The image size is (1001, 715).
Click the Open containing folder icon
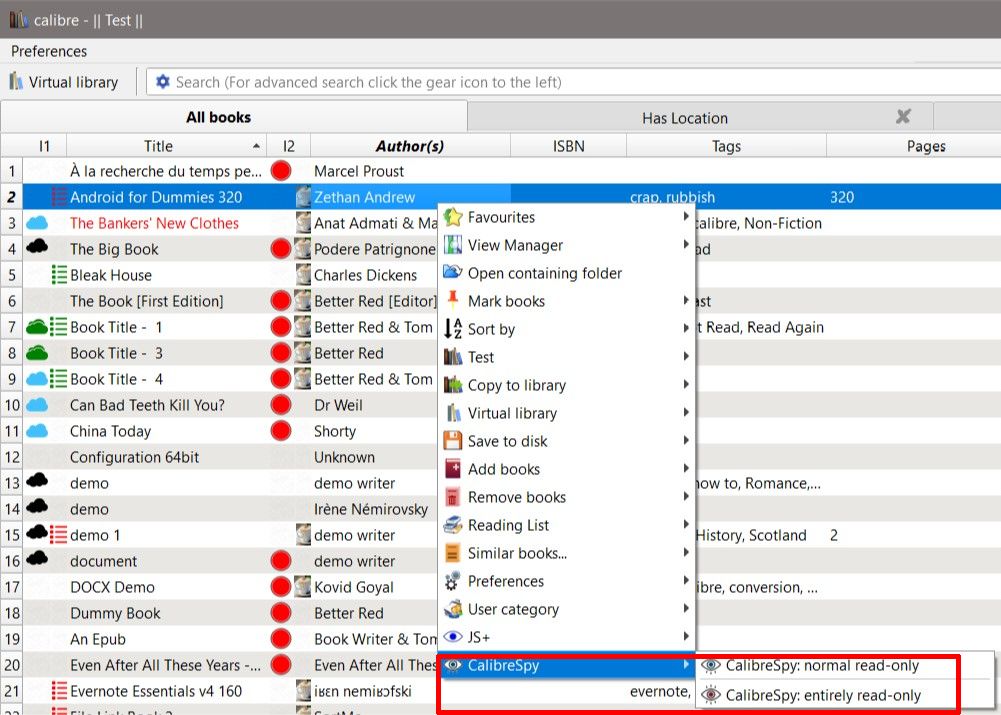pos(453,273)
